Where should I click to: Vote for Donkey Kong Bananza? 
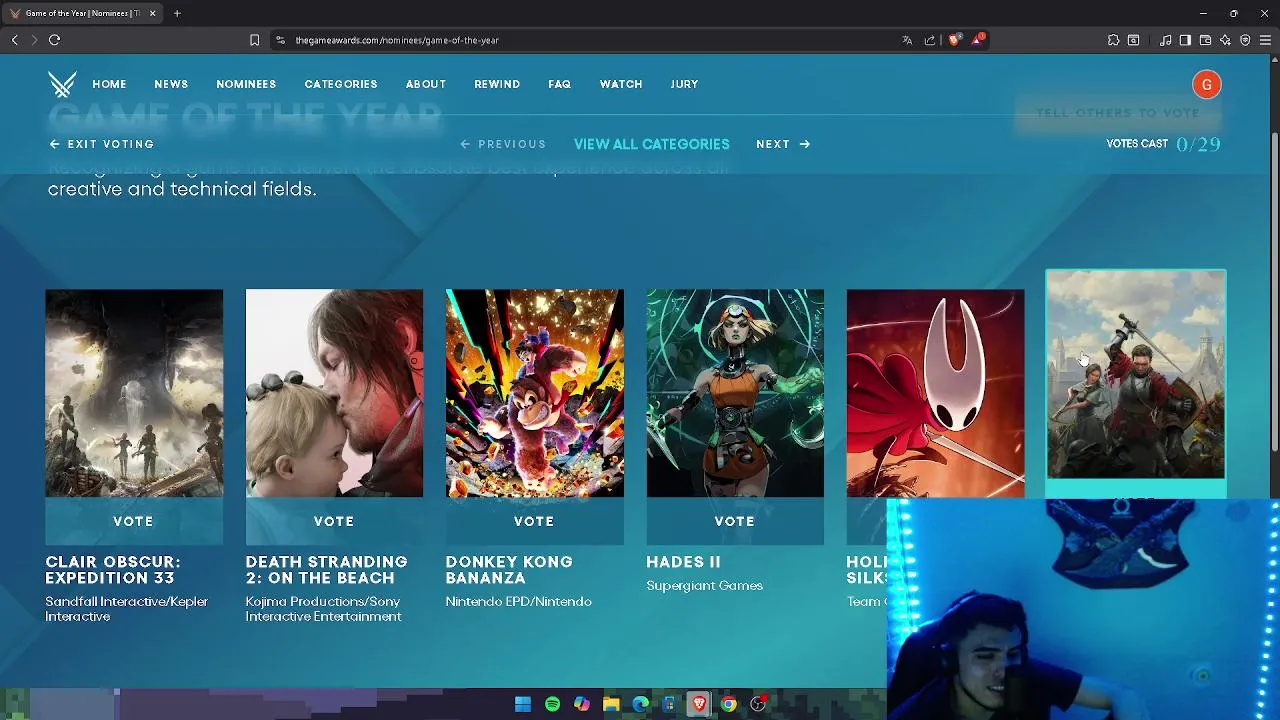[x=534, y=521]
